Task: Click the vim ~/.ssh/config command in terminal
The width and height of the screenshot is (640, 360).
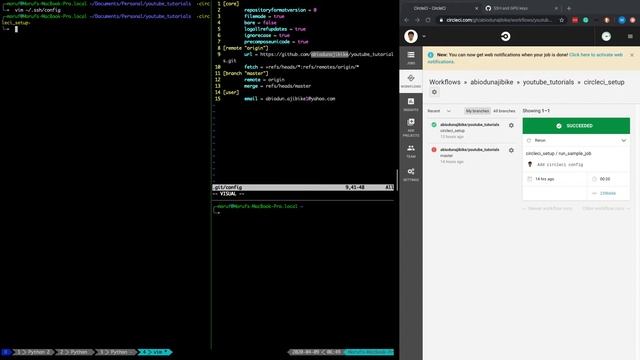Action: point(38,10)
